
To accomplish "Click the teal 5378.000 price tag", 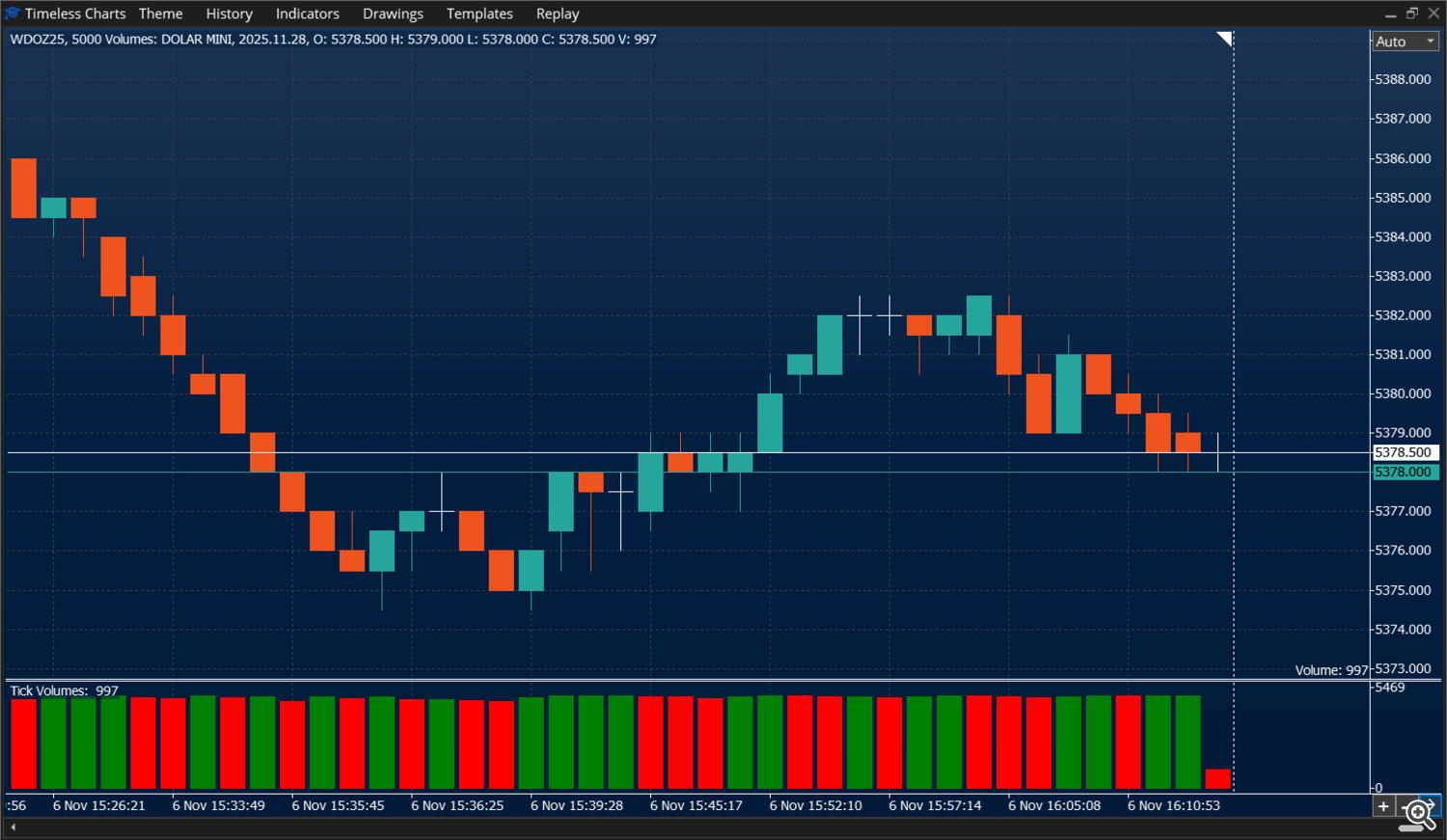I will click(1405, 472).
